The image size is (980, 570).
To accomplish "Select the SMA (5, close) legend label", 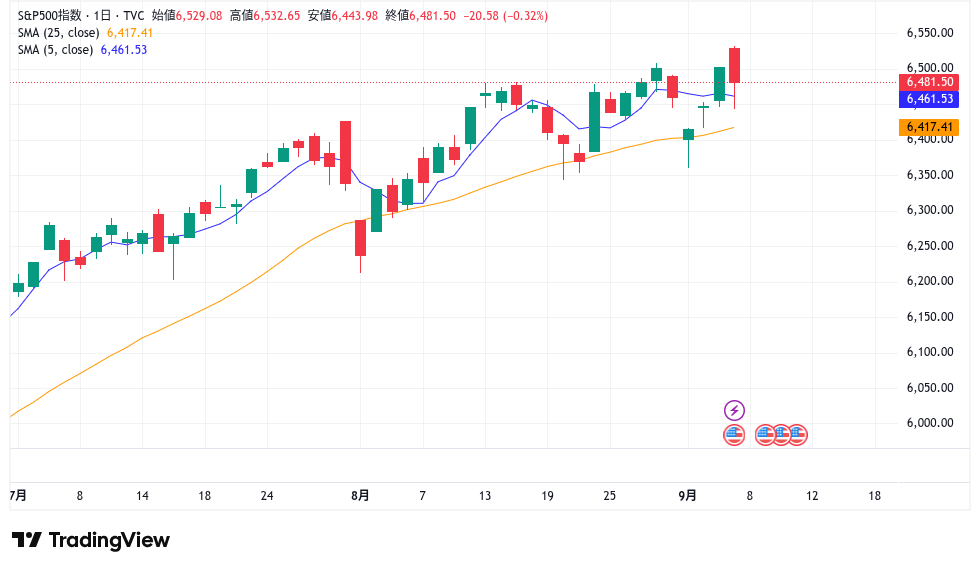I will (56, 49).
